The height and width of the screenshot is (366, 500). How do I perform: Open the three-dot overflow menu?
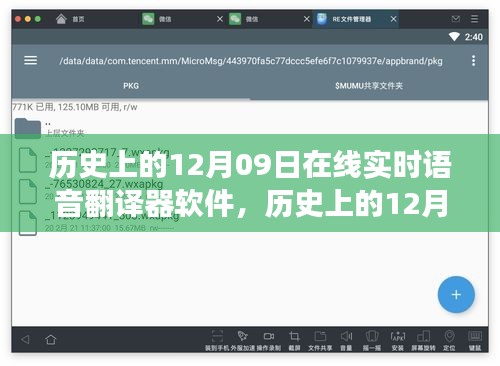[x=473, y=61]
